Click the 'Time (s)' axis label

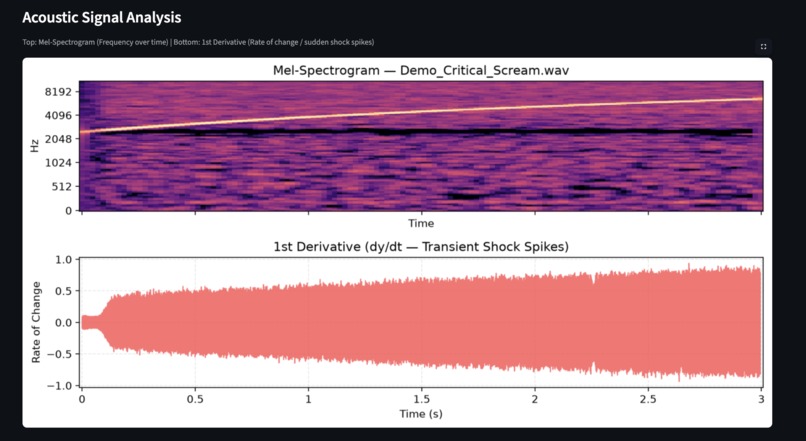[x=421, y=413]
